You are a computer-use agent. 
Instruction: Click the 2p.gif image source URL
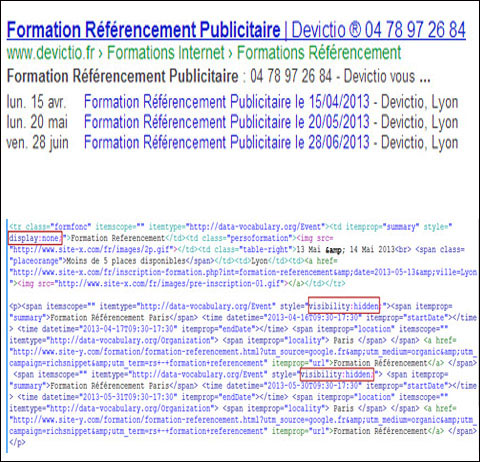[92, 249]
